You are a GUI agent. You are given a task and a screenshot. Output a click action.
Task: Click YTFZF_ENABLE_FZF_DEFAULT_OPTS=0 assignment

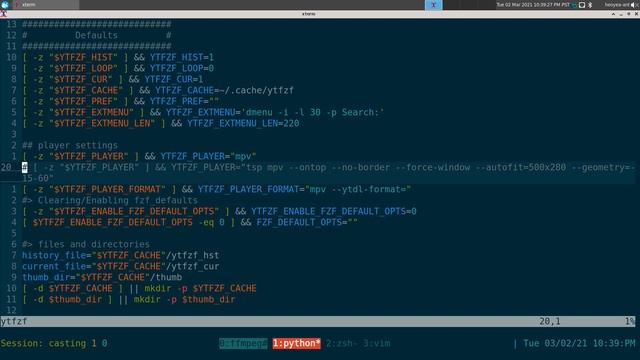tap(334, 211)
